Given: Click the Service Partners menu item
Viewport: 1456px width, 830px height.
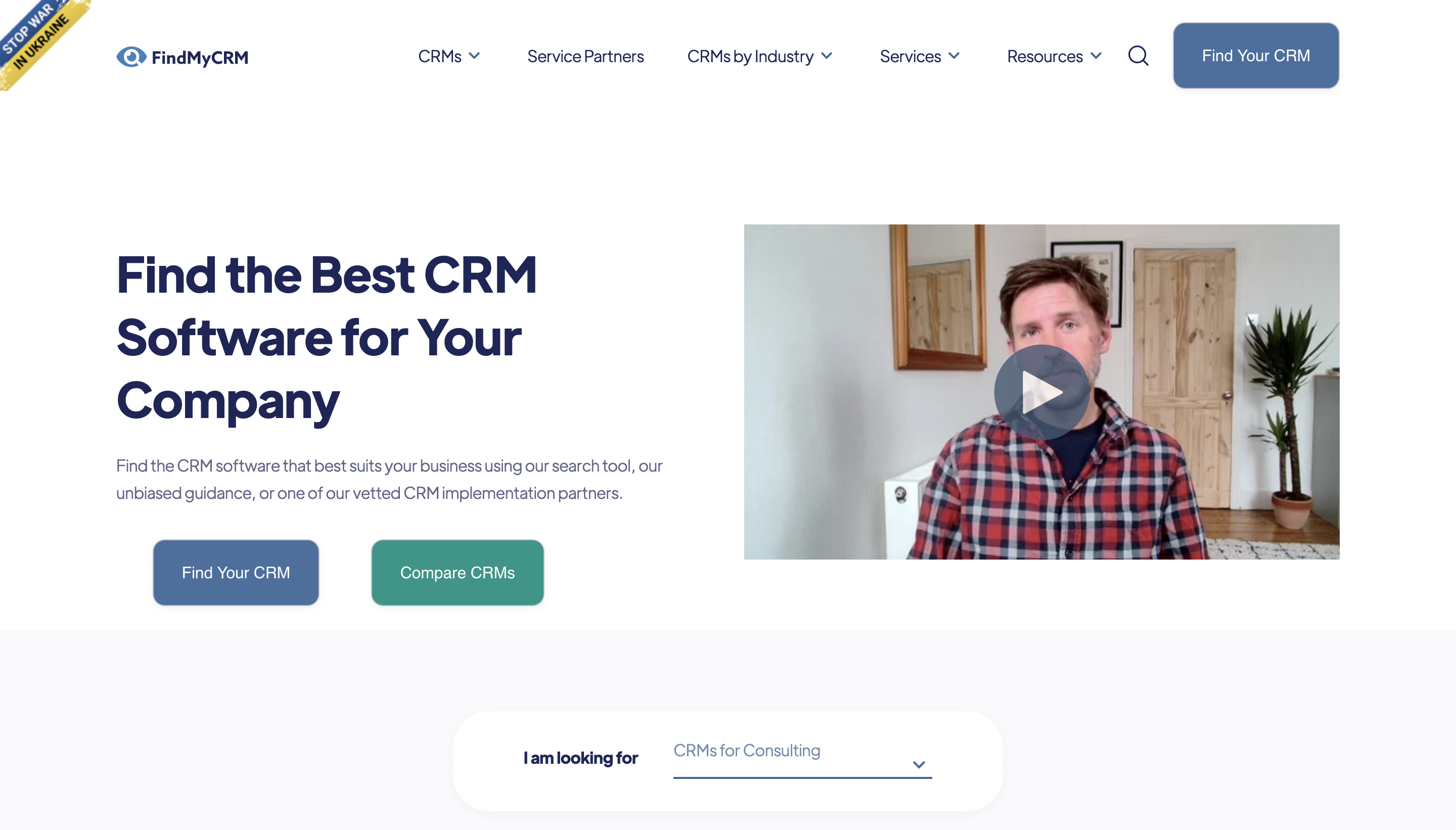Looking at the screenshot, I should click(x=585, y=55).
